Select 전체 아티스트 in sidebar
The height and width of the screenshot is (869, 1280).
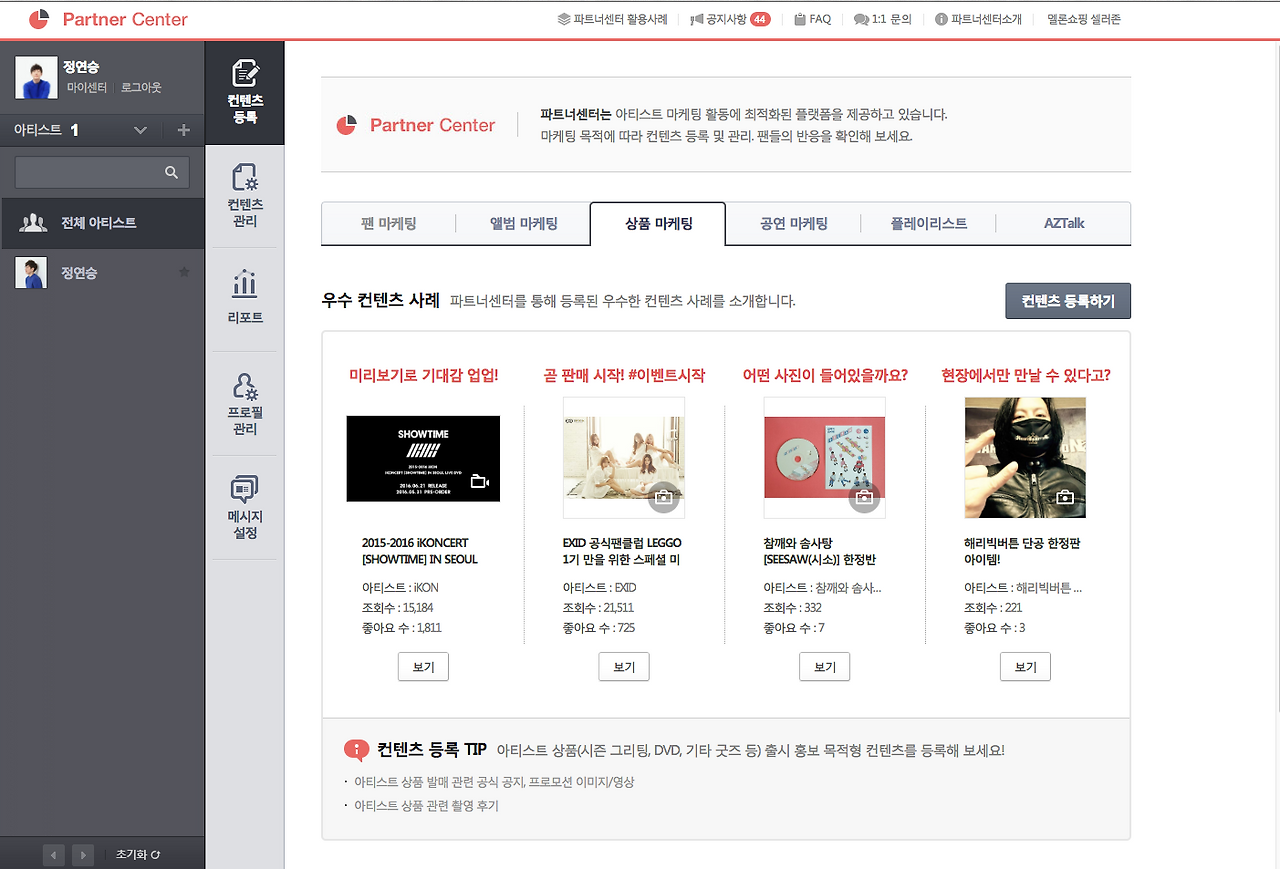[102, 222]
